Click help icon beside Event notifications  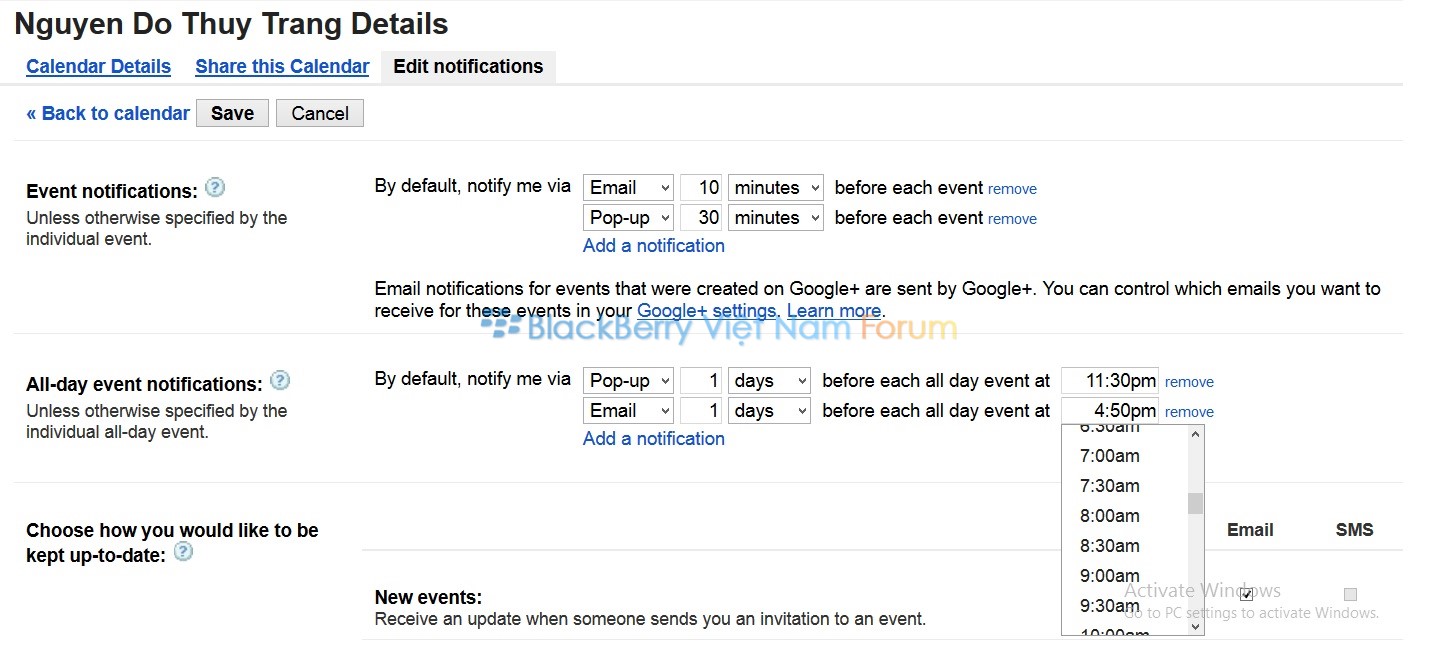[x=214, y=187]
